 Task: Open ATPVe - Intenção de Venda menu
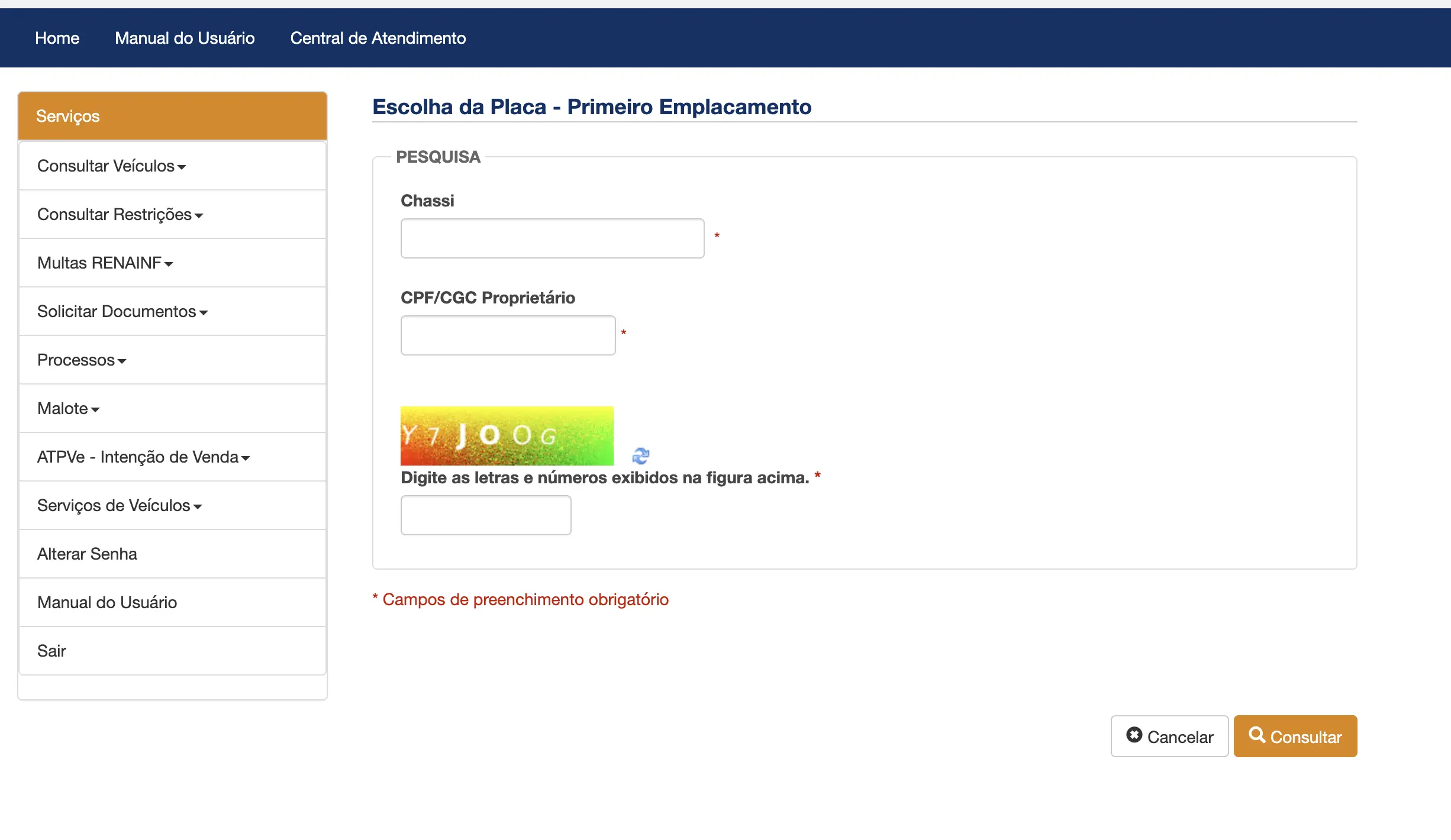tap(144, 457)
